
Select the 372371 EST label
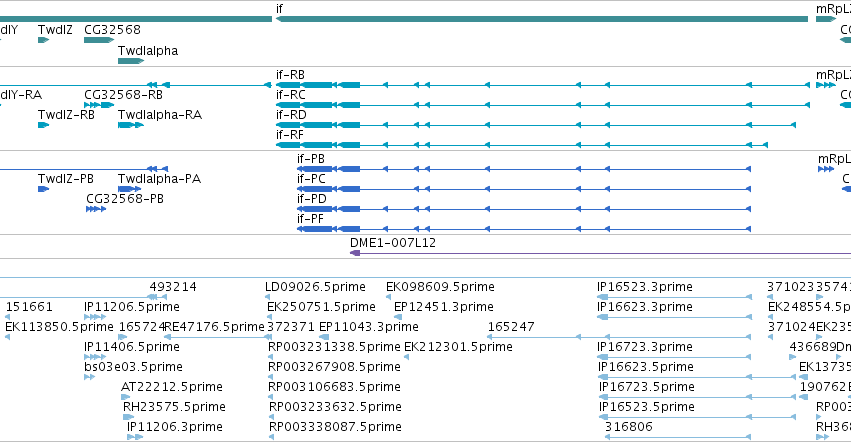291,327
